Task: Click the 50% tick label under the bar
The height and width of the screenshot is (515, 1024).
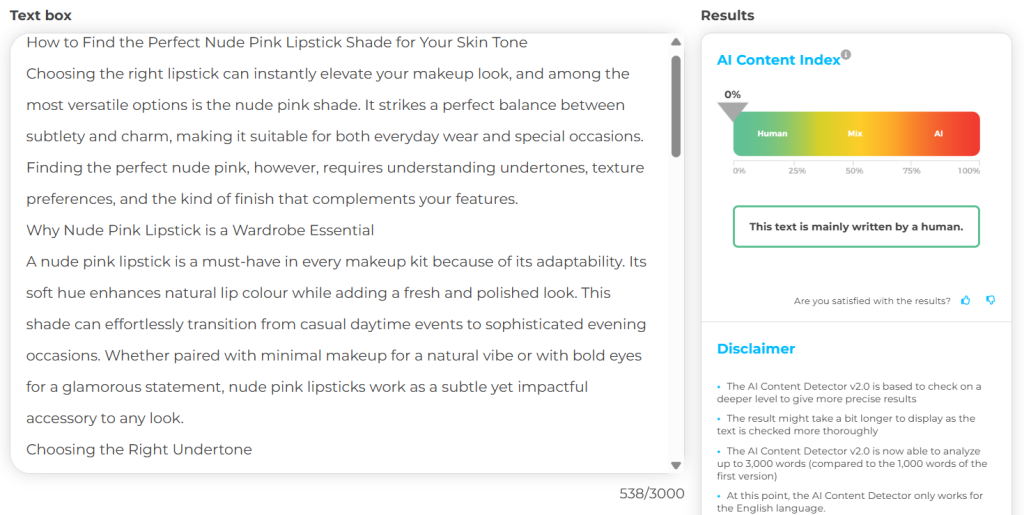Action: [854, 171]
